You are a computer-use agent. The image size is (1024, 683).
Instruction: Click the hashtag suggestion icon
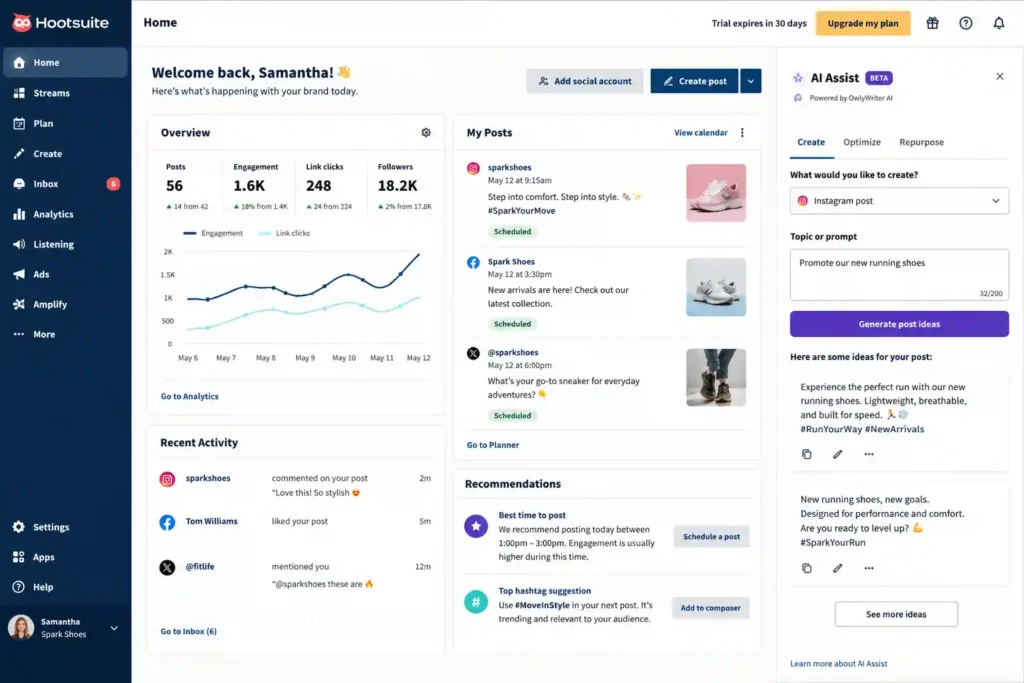tap(476, 601)
